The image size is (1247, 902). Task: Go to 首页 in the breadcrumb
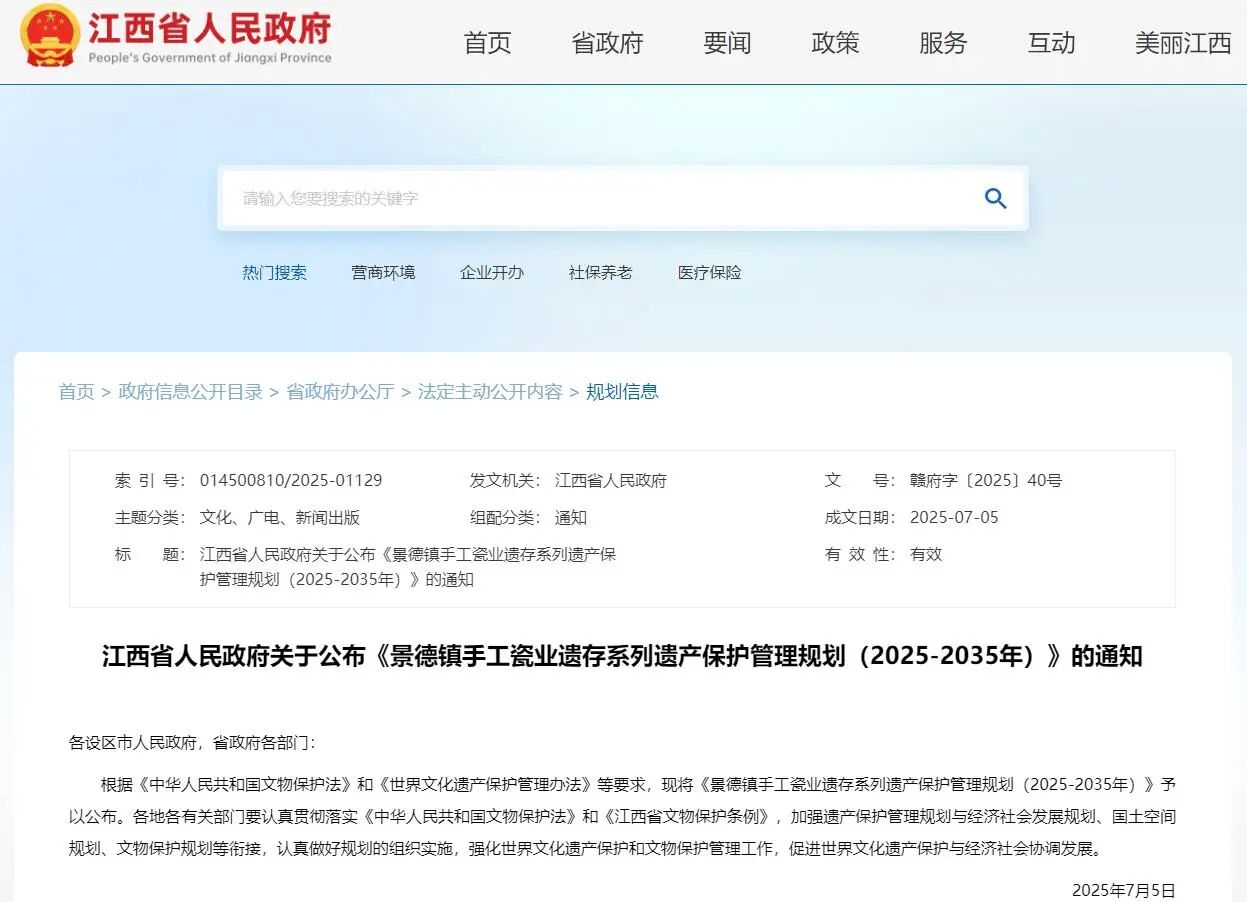pos(76,391)
